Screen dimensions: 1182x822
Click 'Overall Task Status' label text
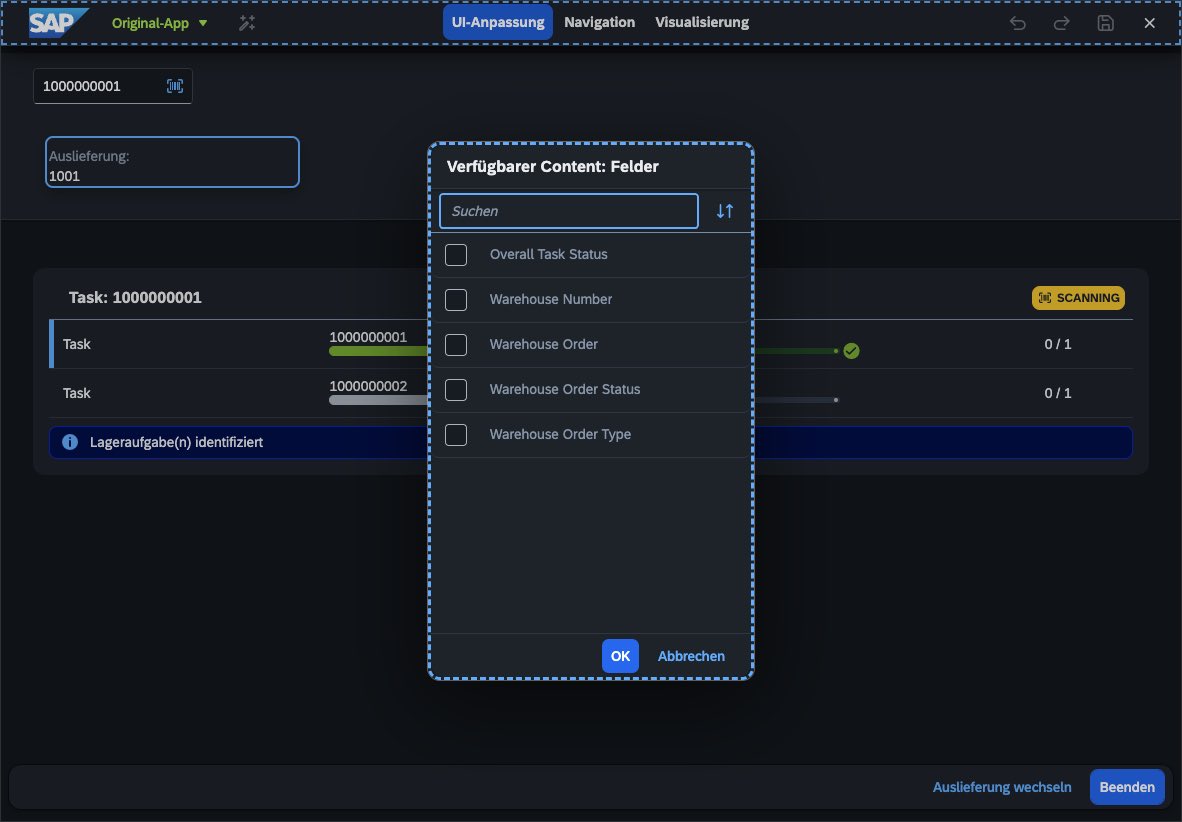[x=549, y=254]
